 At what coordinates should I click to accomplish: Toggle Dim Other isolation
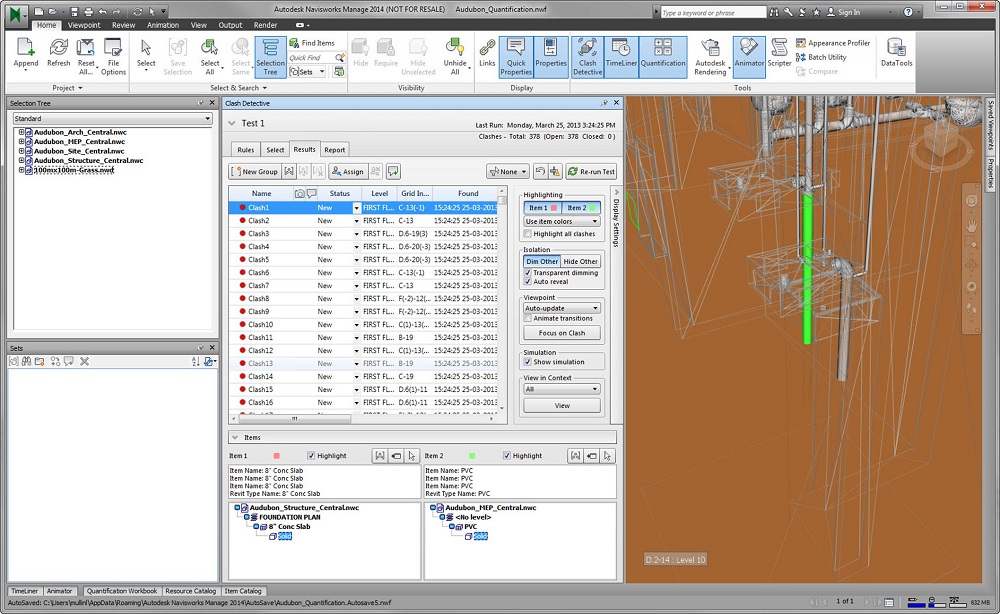[x=542, y=261]
